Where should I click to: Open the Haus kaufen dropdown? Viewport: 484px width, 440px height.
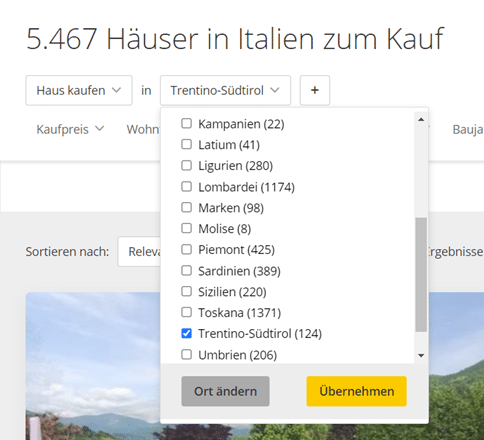click(79, 90)
